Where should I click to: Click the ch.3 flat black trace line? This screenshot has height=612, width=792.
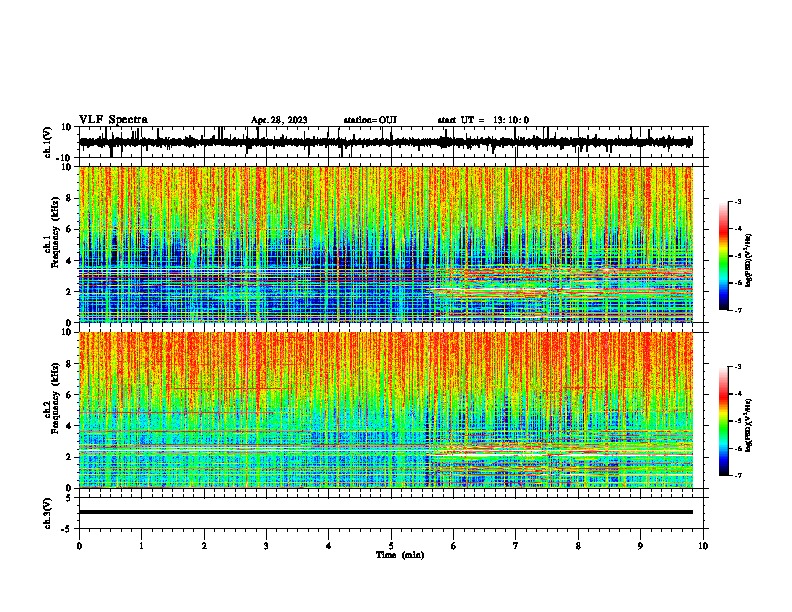[x=386, y=512]
